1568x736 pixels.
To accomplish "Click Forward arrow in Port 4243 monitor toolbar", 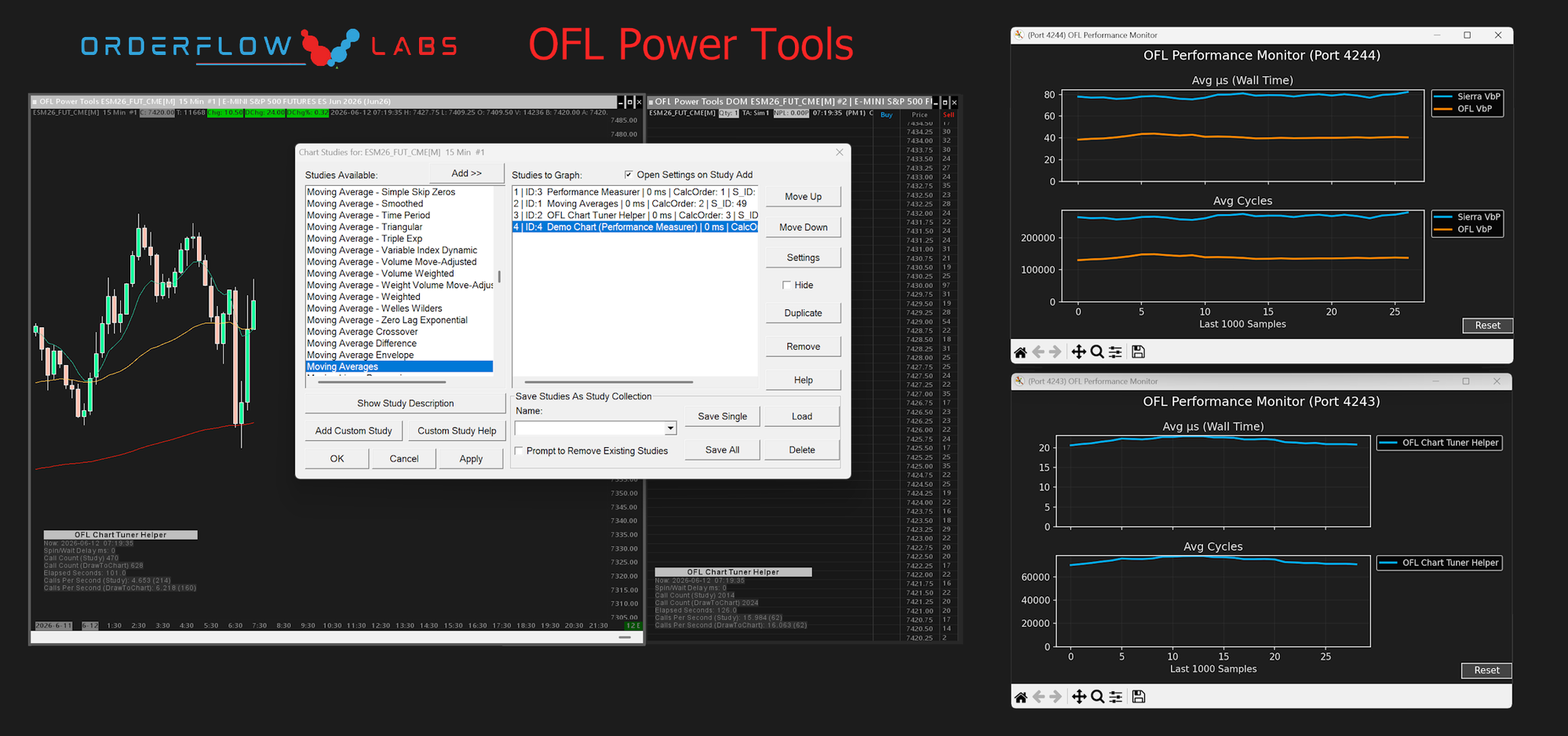I will pyautogui.click(x=1056, y=697).
